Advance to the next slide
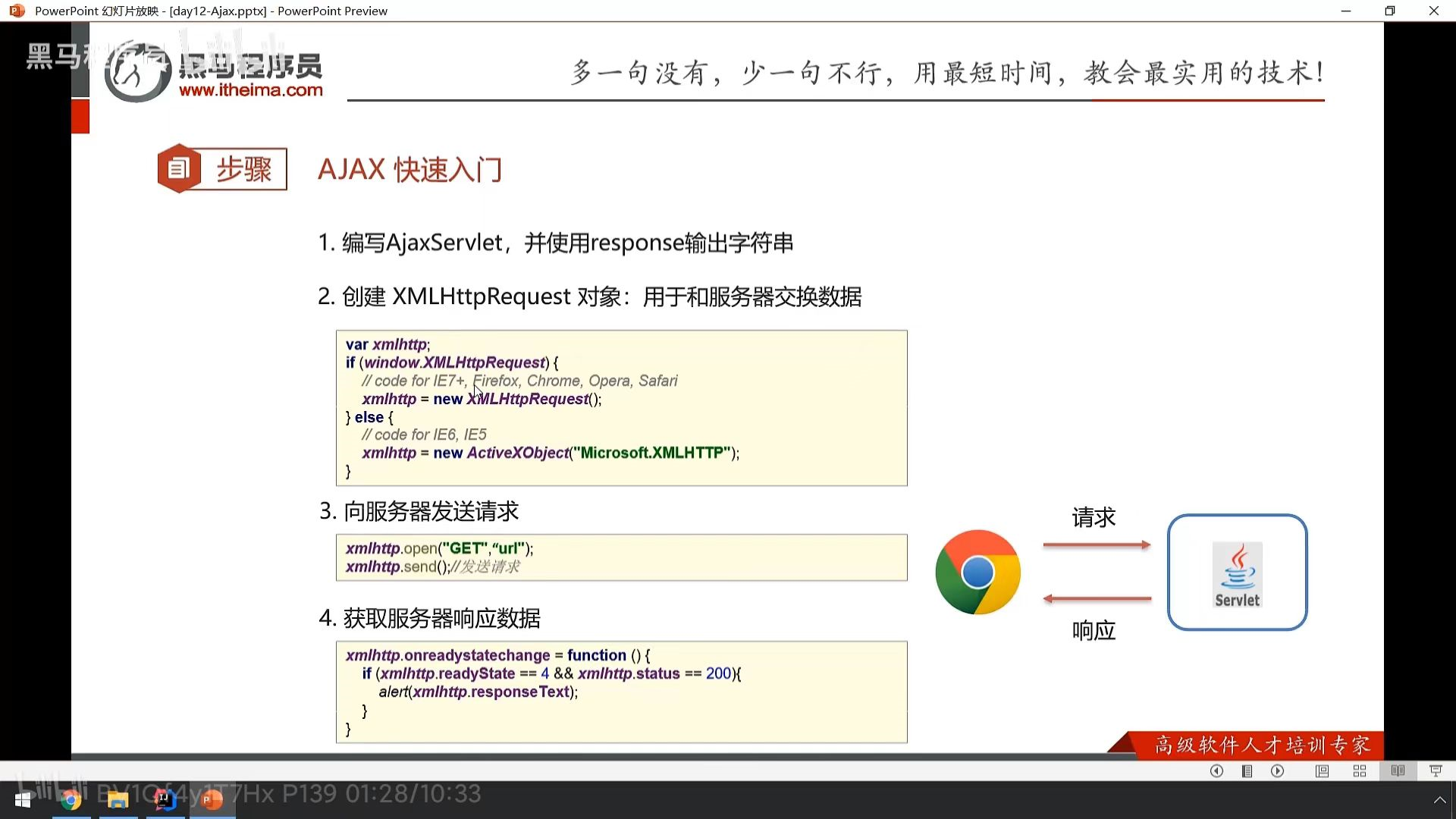This screenshot has width=1456, height=819. tap(1278, 771)
